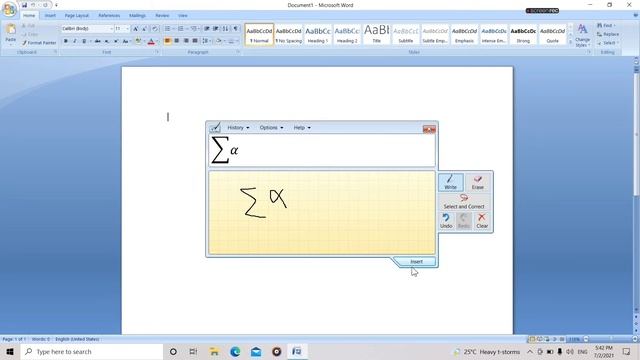
Task: Toggle italic formatting
Action: click(75, 41)
